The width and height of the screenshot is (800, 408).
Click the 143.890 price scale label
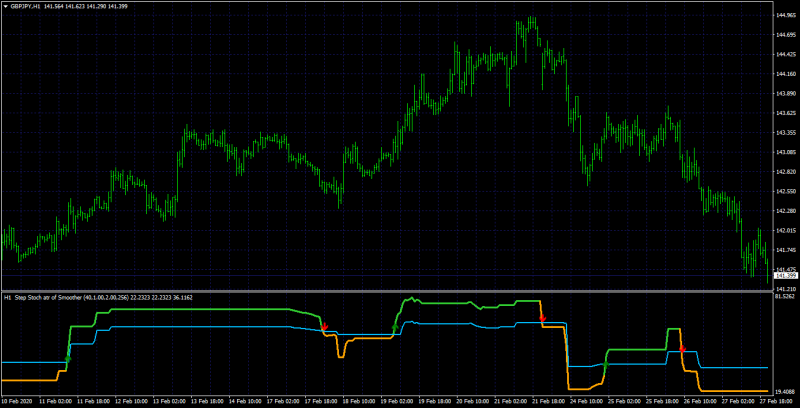(786, 94)
